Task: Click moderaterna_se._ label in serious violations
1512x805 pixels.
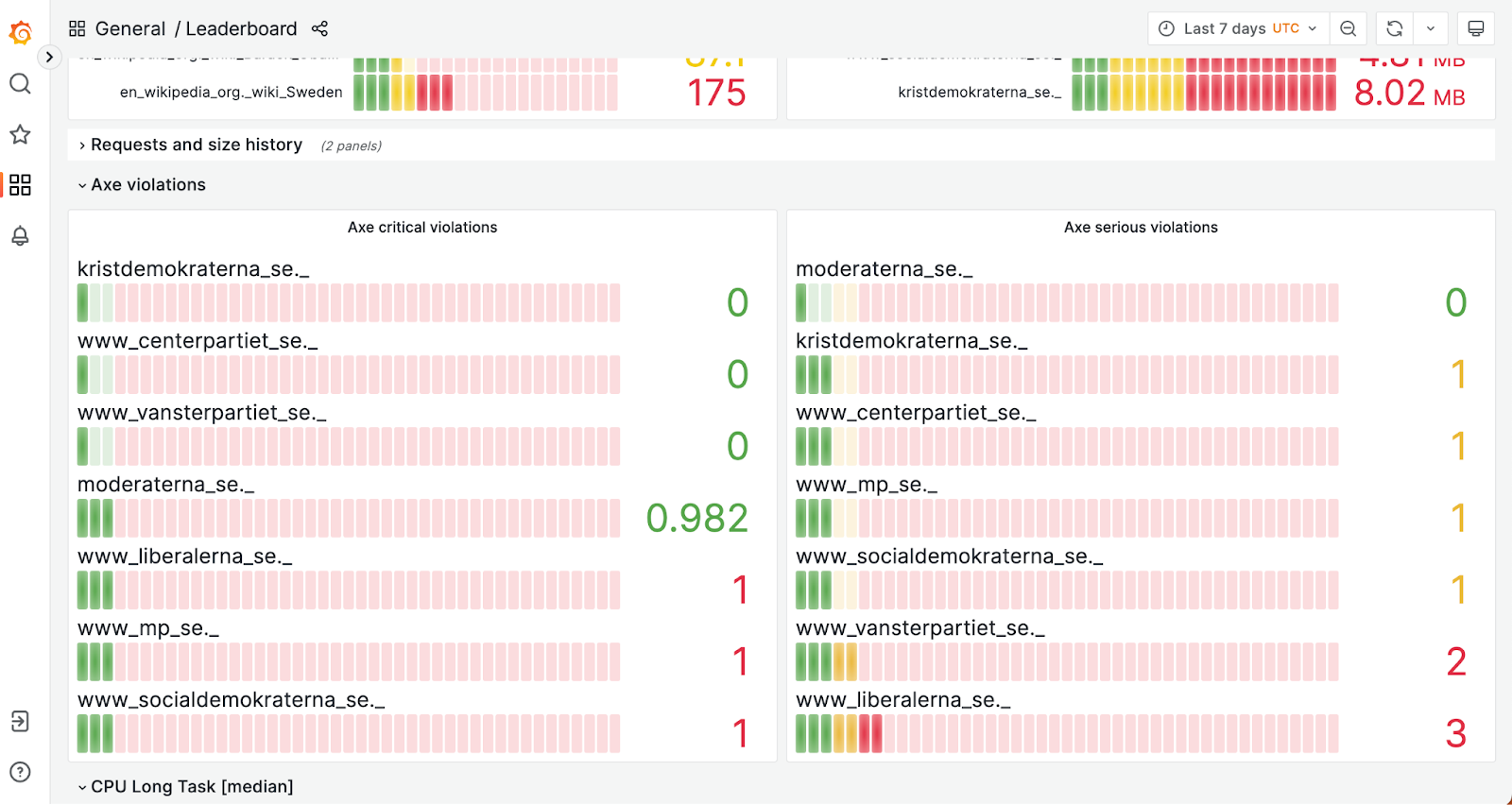Action: (885, 269)
